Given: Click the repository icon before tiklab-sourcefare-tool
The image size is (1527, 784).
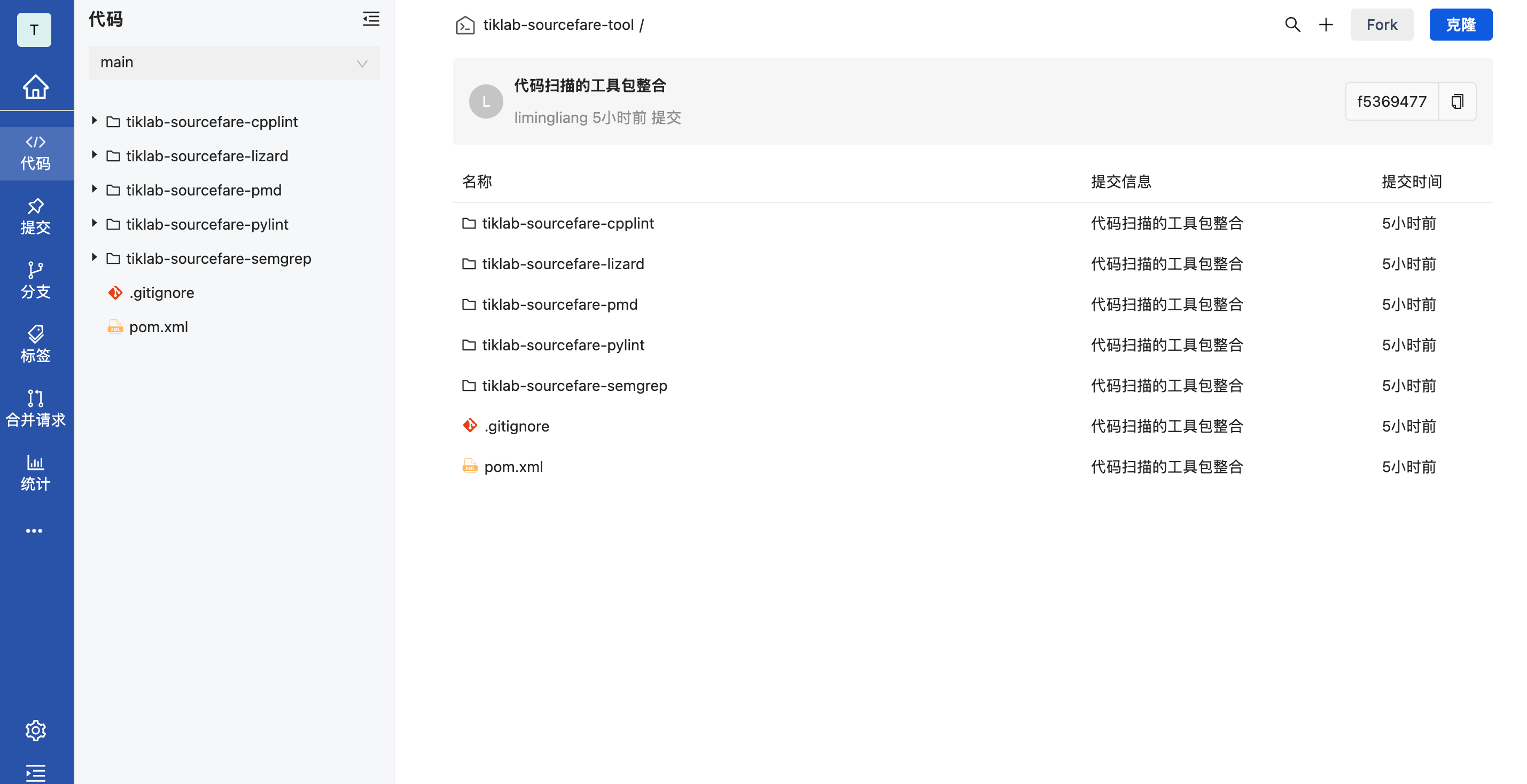Looking at the screenshot, I should click(465, 25).
